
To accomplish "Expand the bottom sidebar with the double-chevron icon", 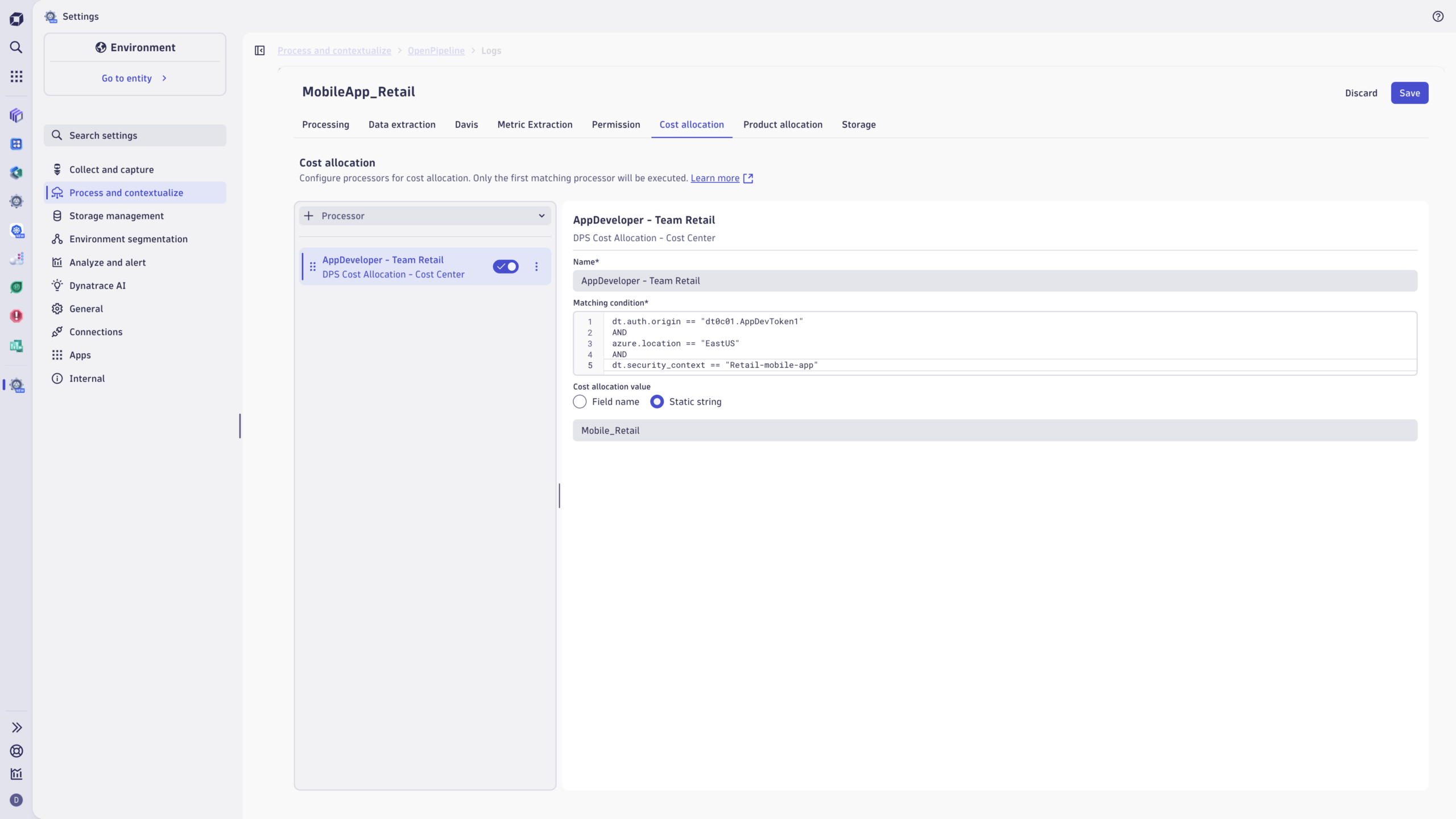I will pyautogui.click(x=16, y=727).
